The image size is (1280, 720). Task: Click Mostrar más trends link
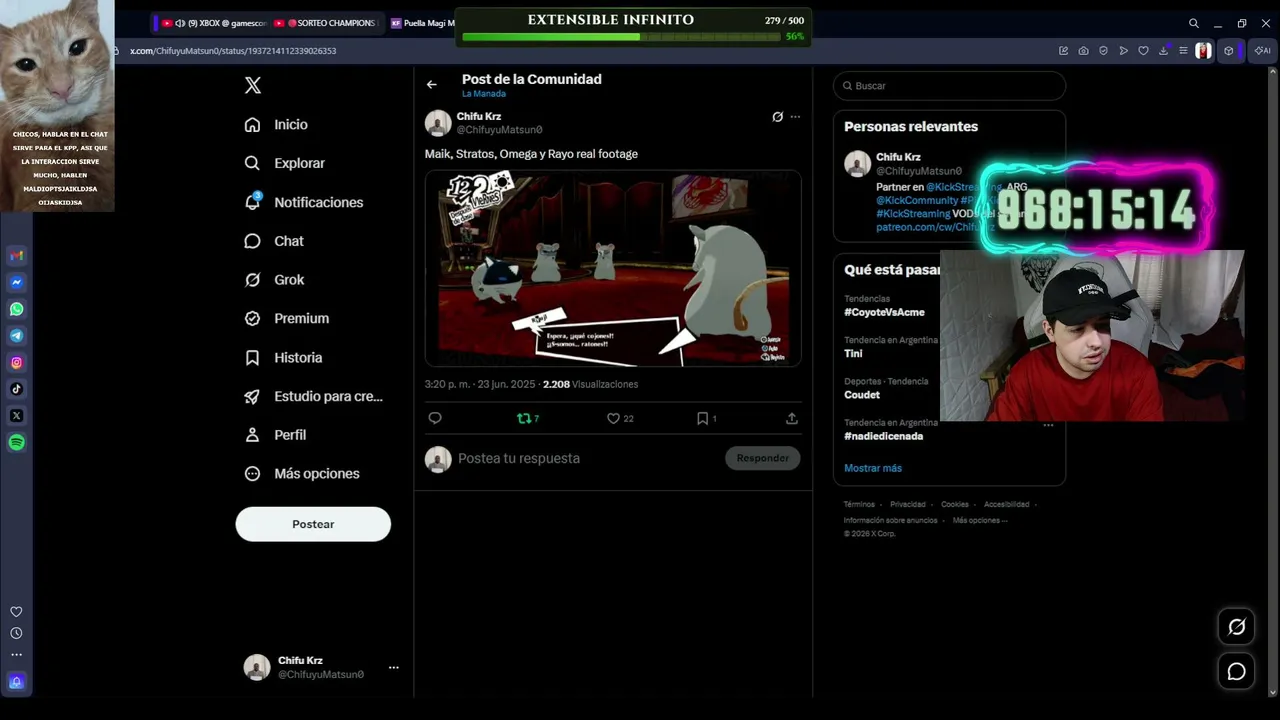(873, 468)
